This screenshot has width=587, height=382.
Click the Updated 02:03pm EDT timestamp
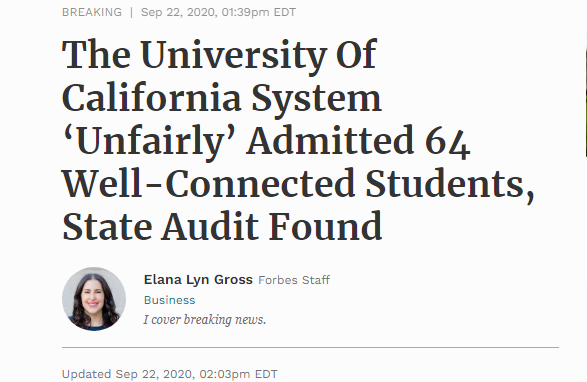pos(170,374)
